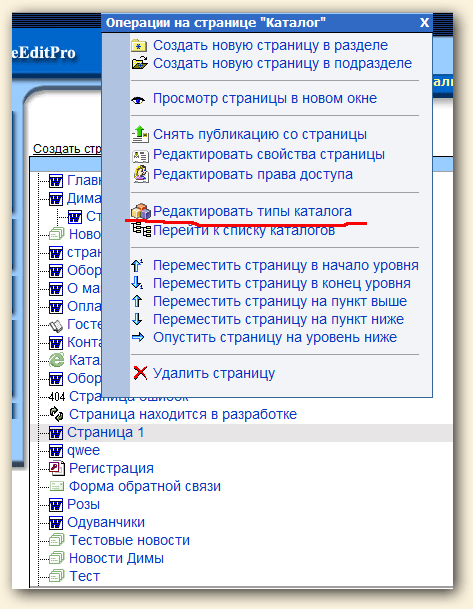Select "Страница 1" in the page tree
The height and width of the screenshot is (609, 473).
tap(105, 432)
